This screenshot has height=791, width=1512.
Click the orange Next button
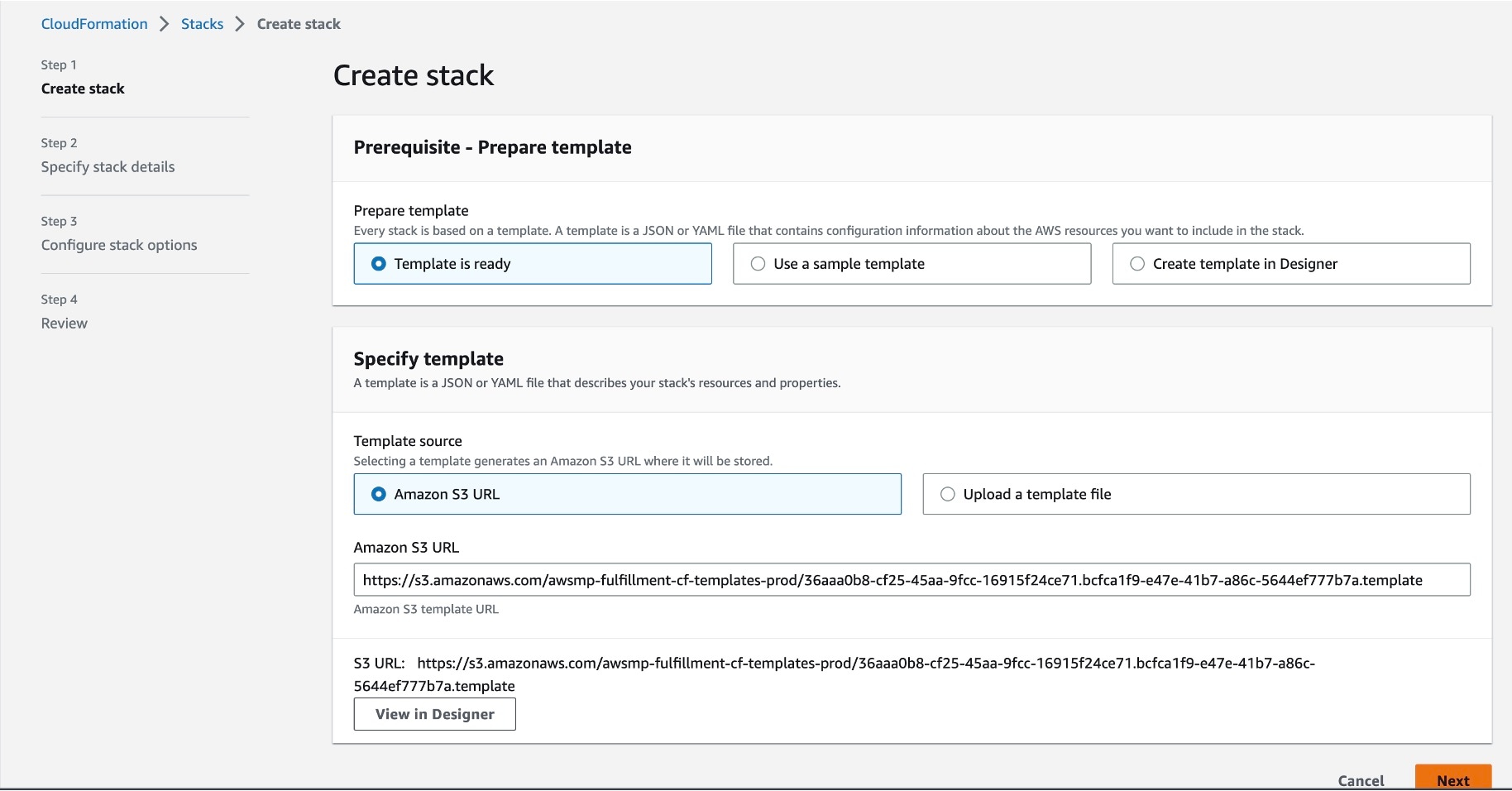1452,779
